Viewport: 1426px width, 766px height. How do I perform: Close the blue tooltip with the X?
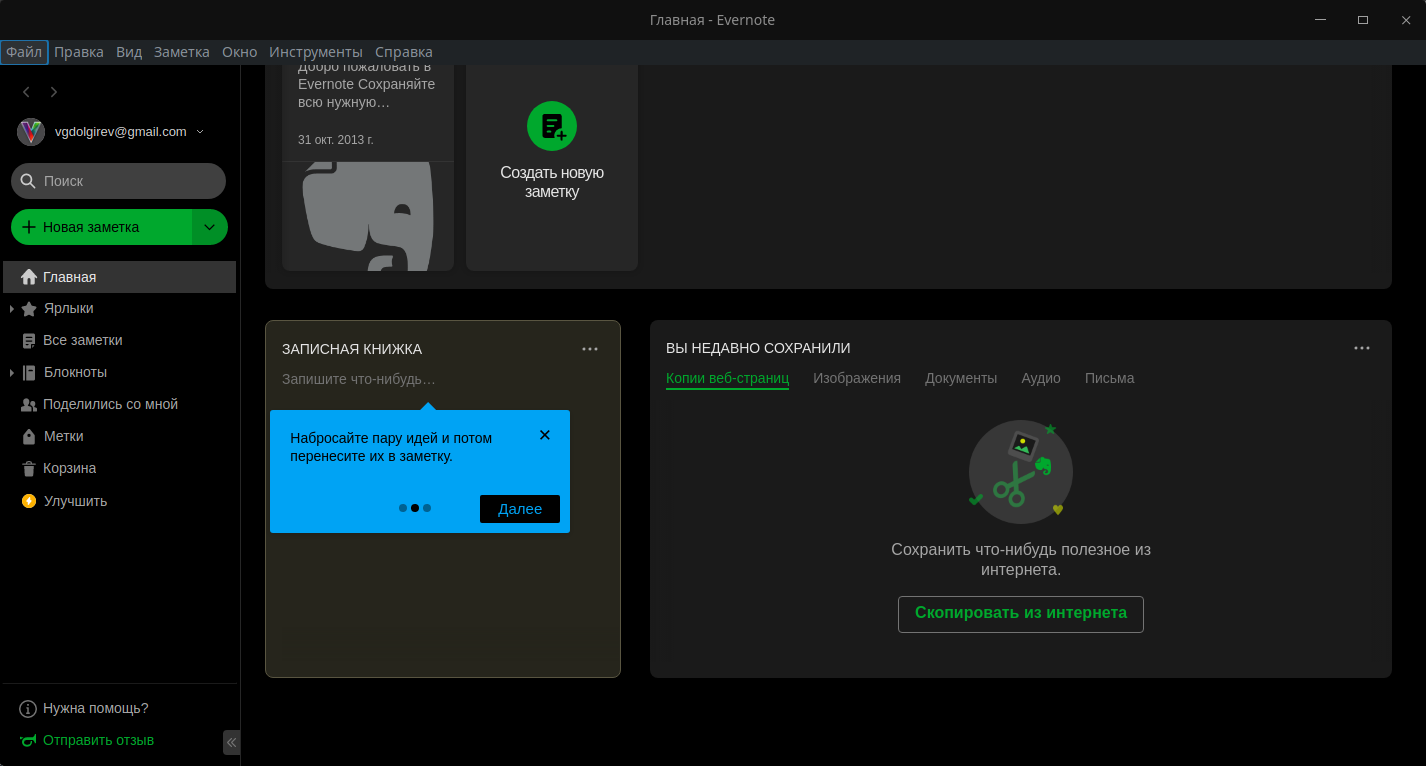(x=545, y=435)
